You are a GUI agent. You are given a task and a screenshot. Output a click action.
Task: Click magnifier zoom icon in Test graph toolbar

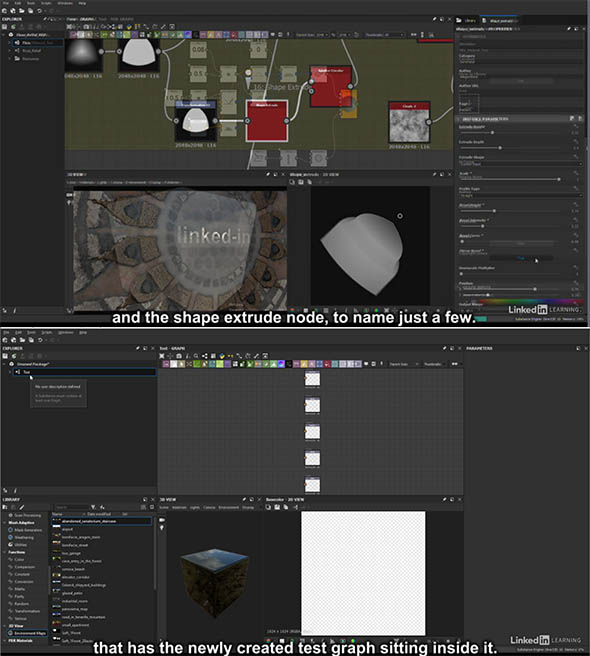(196, 356)
